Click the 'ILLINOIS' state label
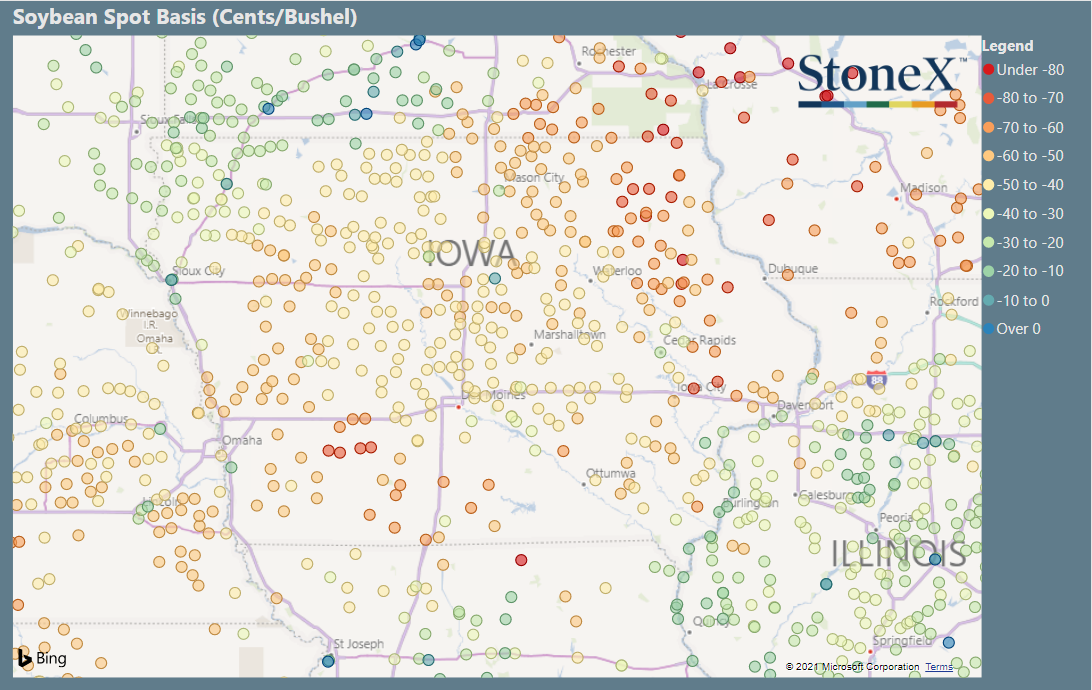This screenshot has height=690, width=1092. (x=898, y=554)
